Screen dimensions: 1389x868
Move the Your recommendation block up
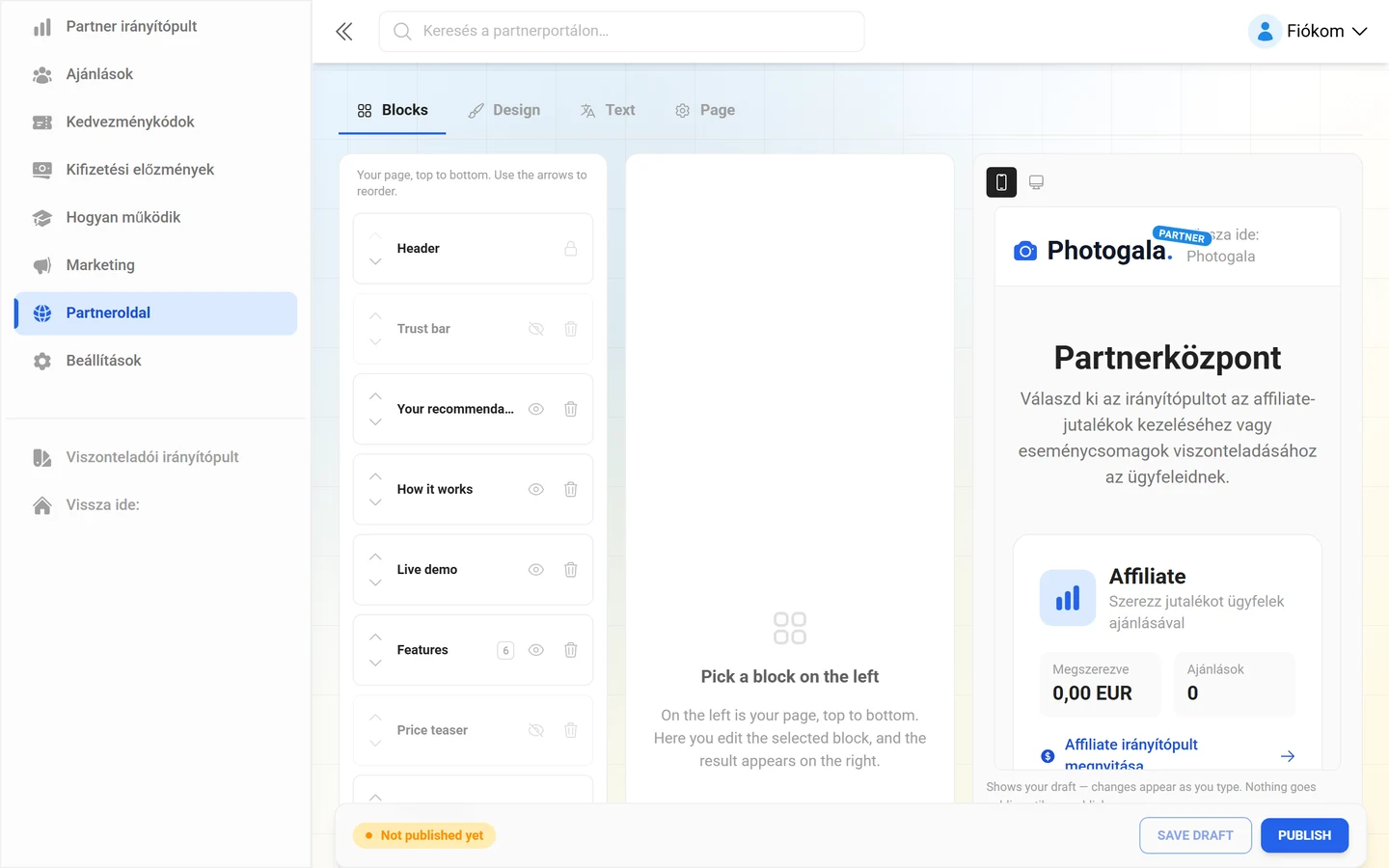click(x=375, y=396)
